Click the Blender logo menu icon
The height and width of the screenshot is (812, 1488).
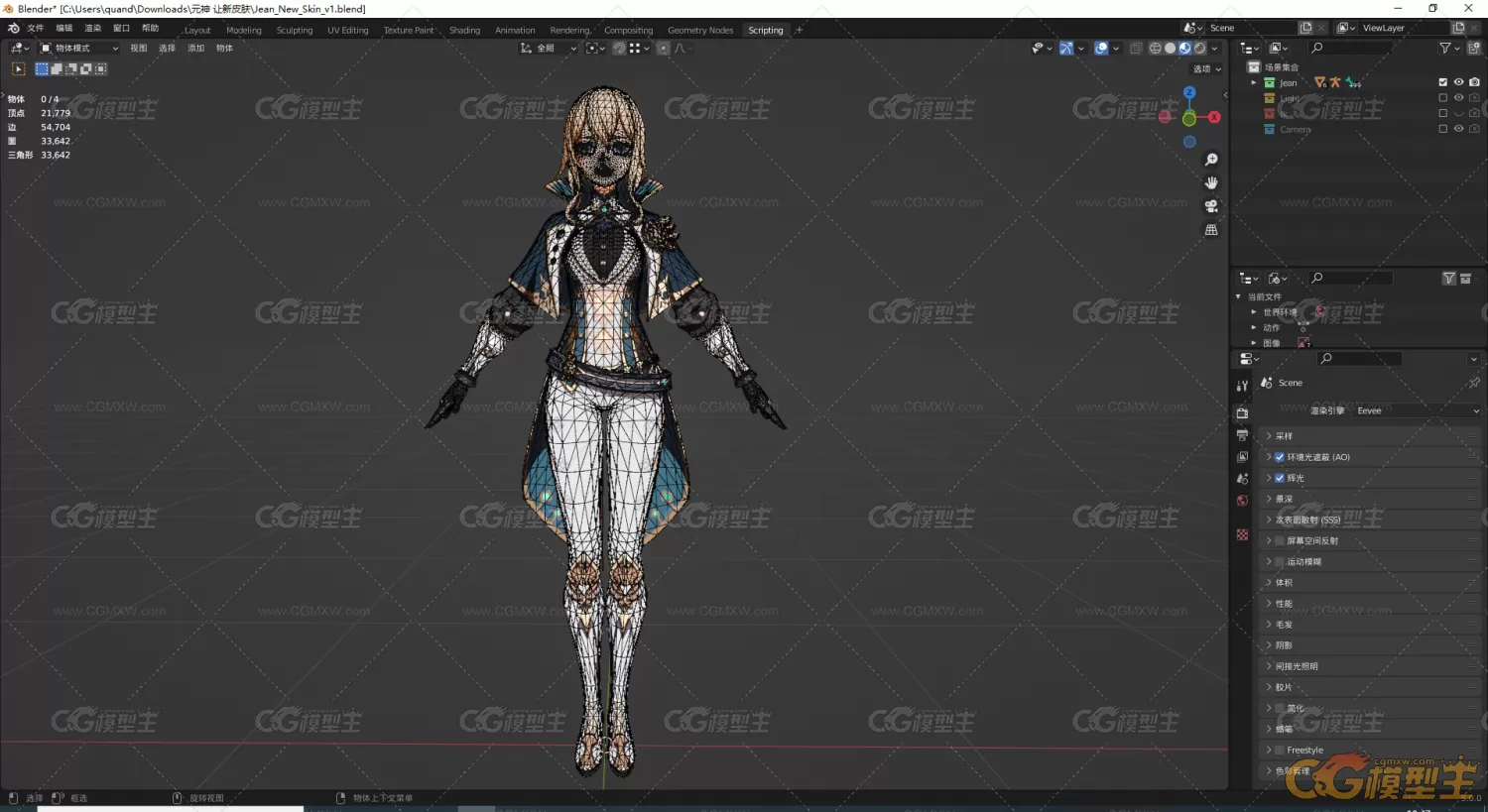click(13, 28)
